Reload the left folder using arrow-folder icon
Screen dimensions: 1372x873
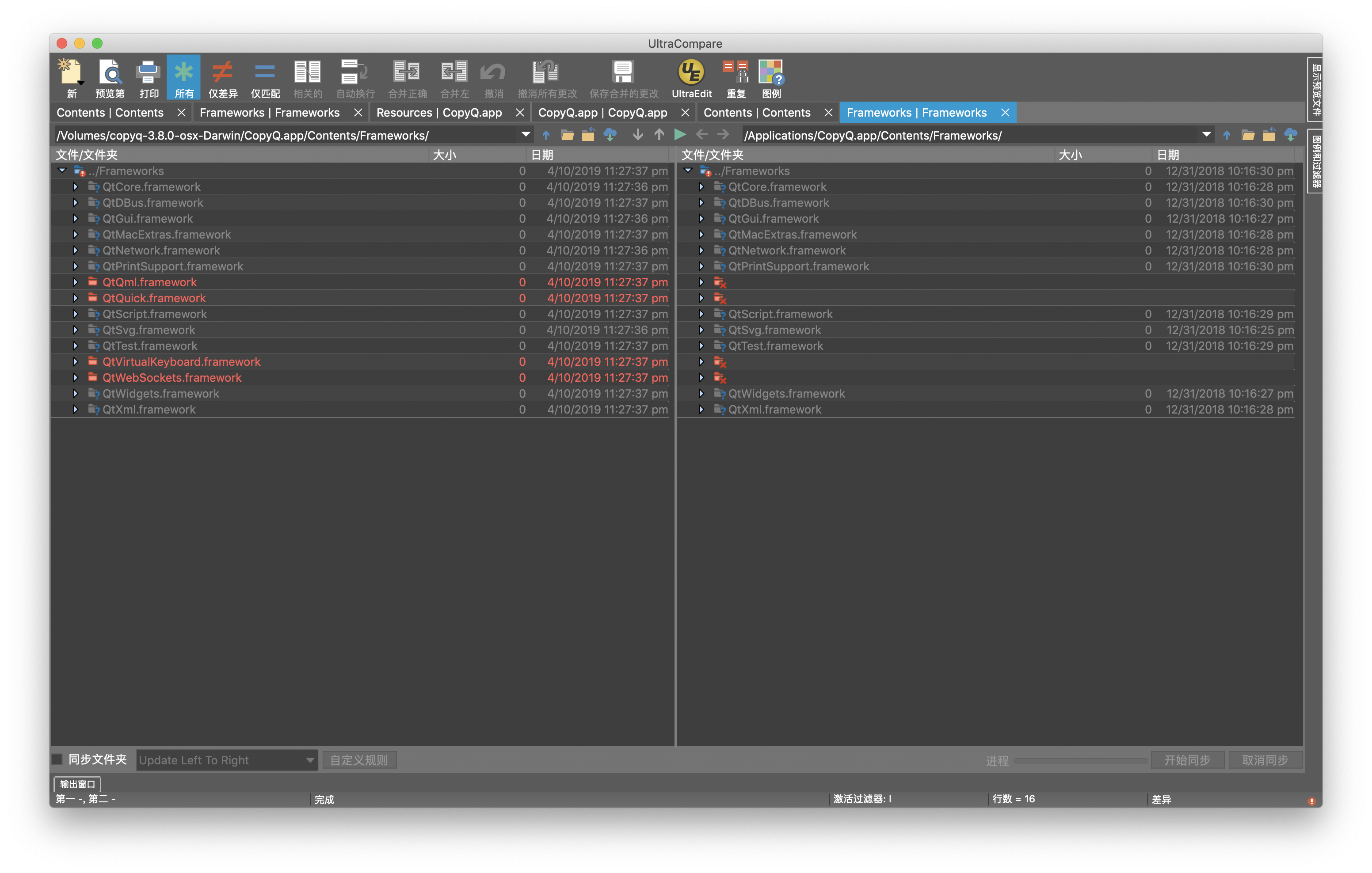click(588, 134)
